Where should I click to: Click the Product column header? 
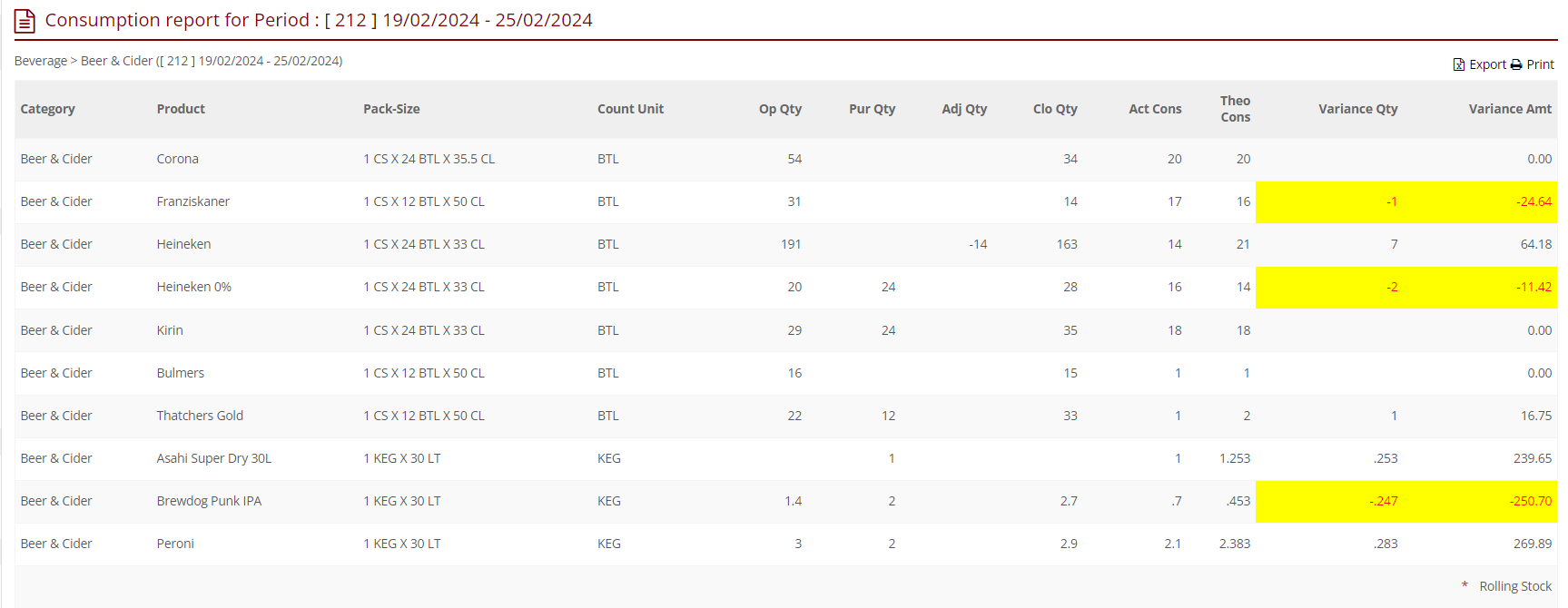181,109
